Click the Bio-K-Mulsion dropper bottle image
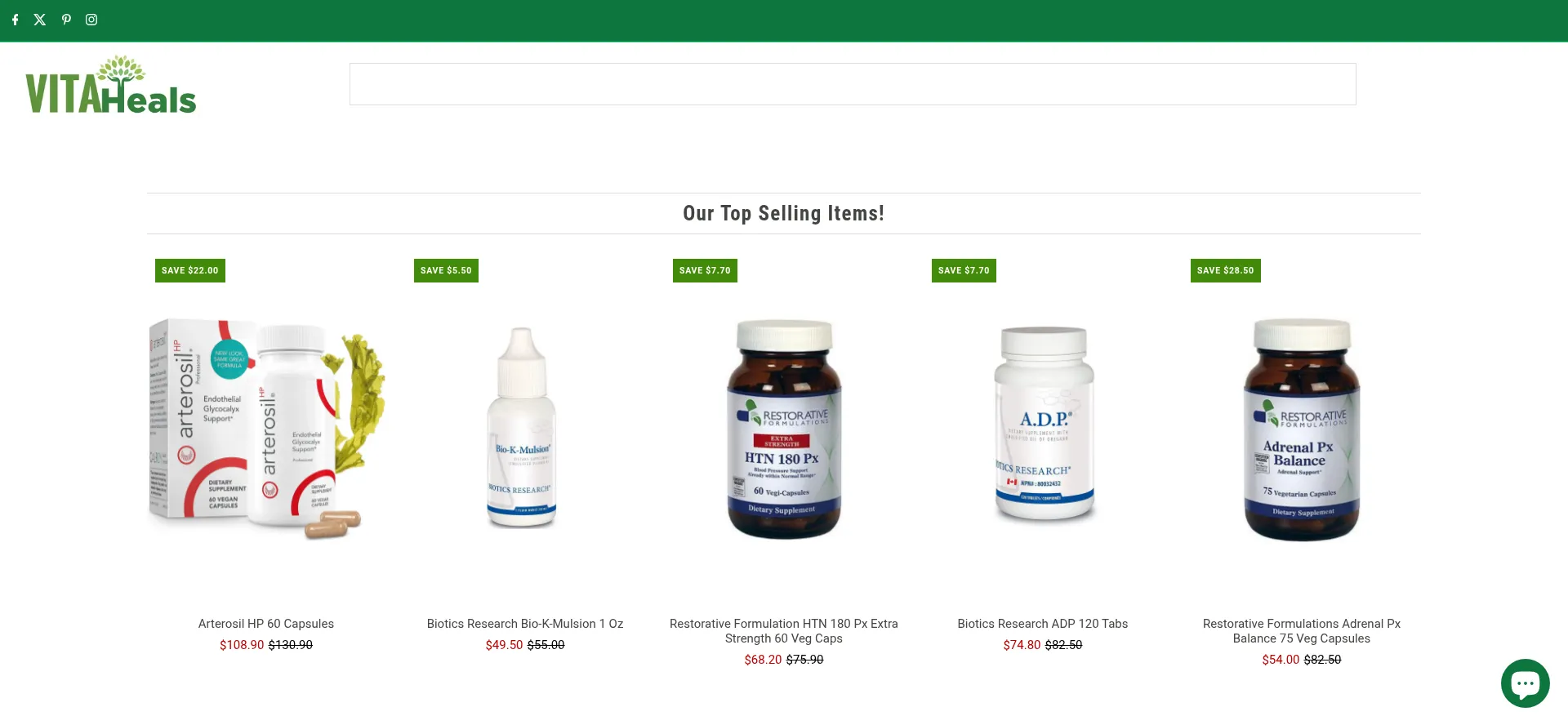This screenshot has width=1568, height=725. point(523,428)
